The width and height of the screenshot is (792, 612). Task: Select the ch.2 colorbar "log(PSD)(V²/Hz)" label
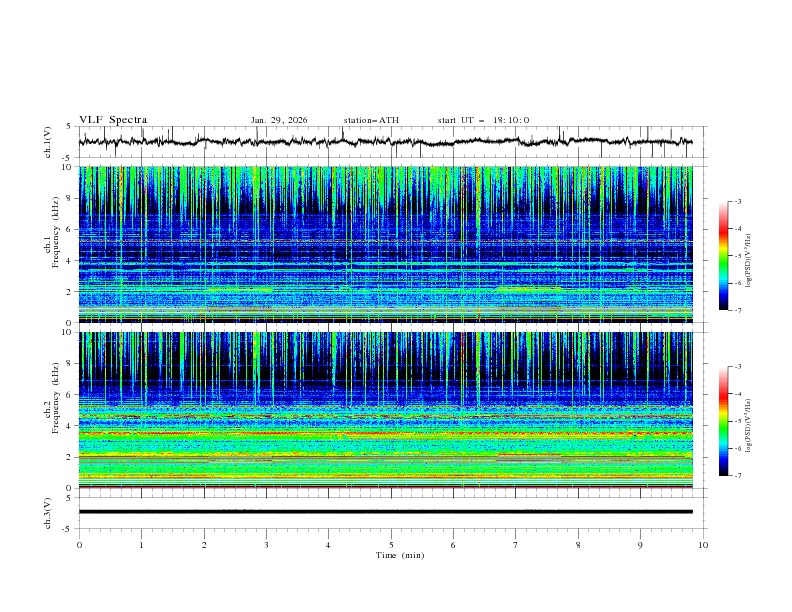click(749, 425)
